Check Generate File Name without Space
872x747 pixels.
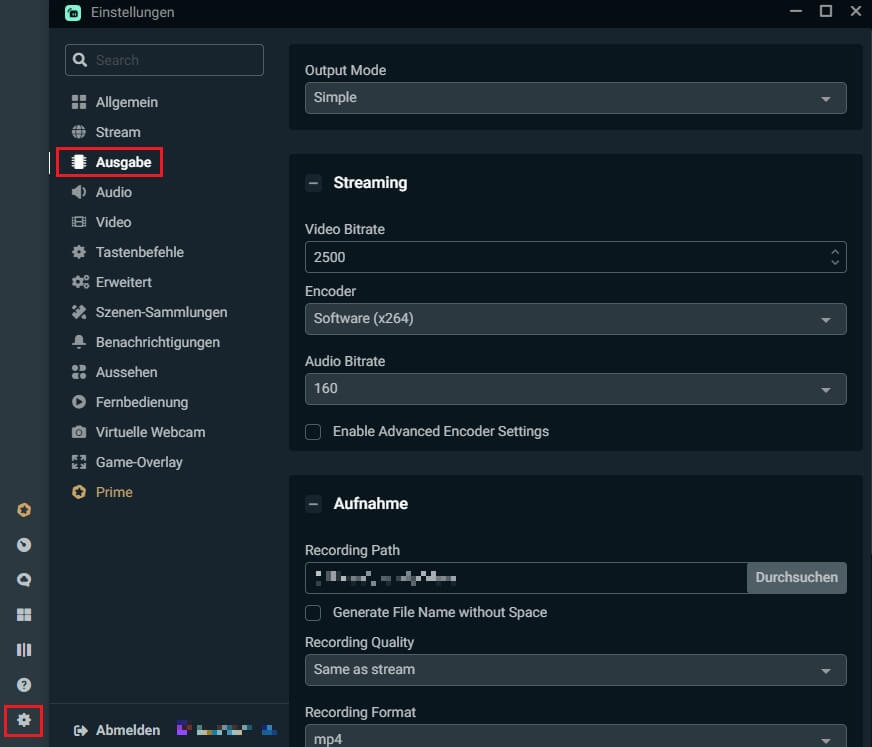click(x=313, y=612)
